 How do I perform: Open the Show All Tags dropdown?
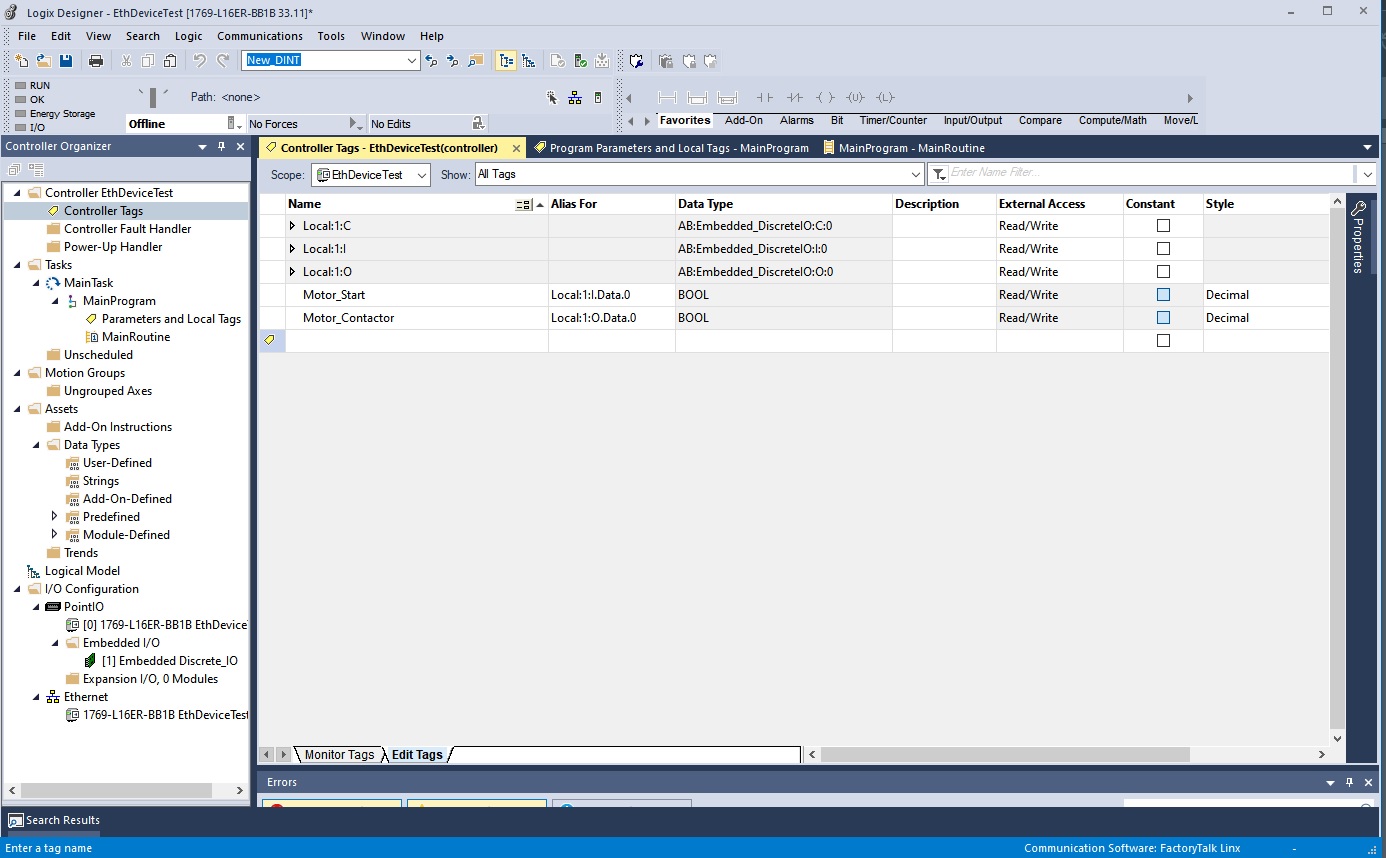click(699, 174)
